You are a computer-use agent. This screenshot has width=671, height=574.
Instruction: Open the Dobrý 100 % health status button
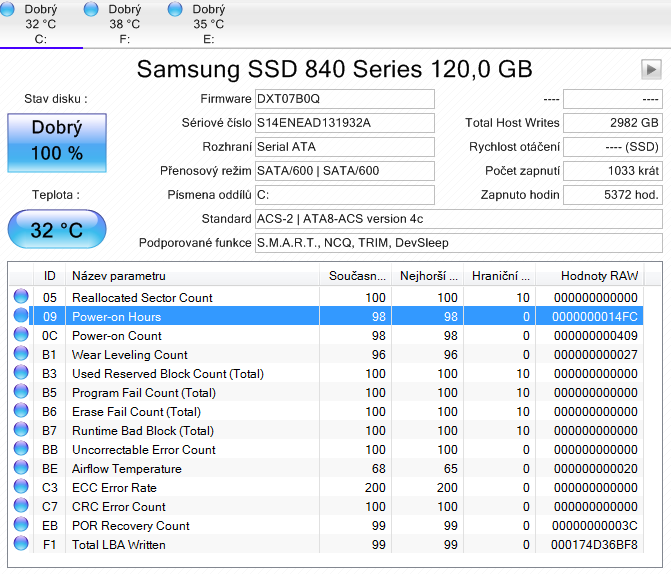tap(57, 143)
